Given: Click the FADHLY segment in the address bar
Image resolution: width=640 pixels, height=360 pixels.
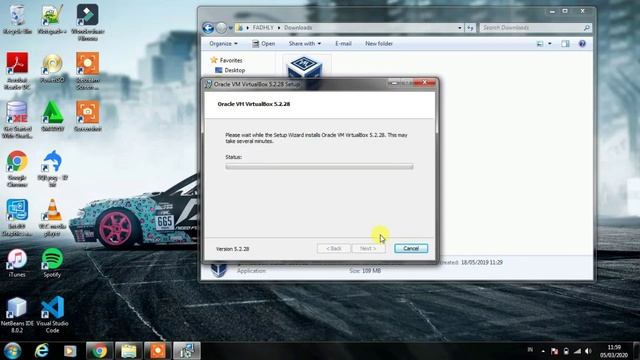Looking at the screenshot, I should 263,28.
